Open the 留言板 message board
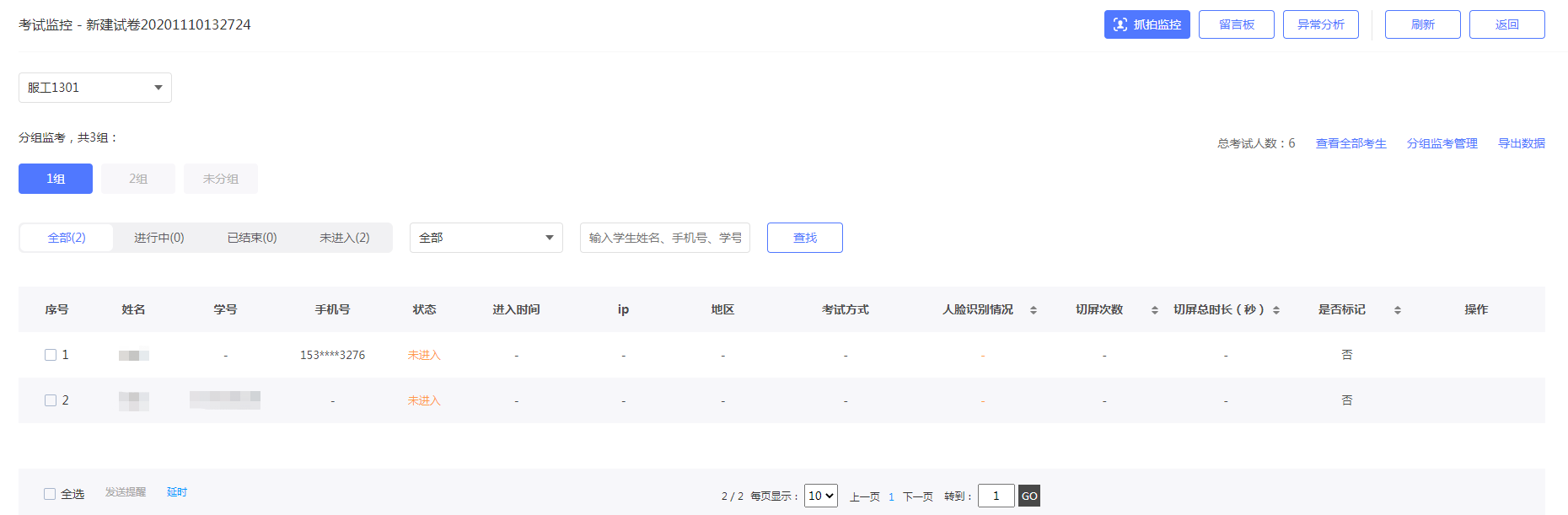The height and width of the screenshot is (515, 1568). 1236,24
